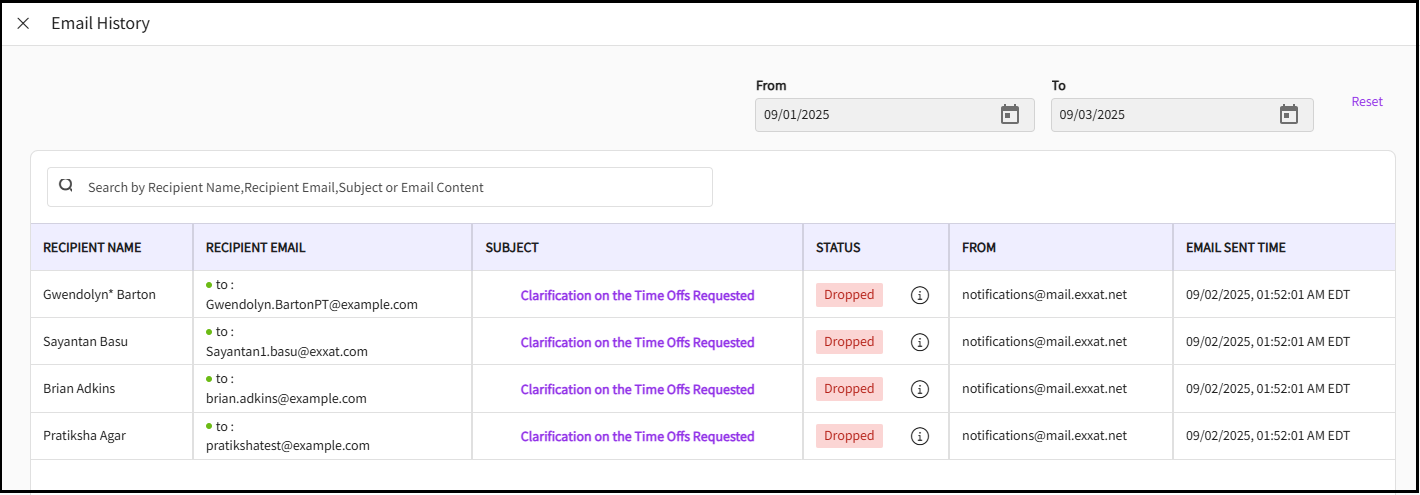Screen dimensions: 1420x495
Task: Sort by Email Sent Time column header
Action: pos(1235,247)
